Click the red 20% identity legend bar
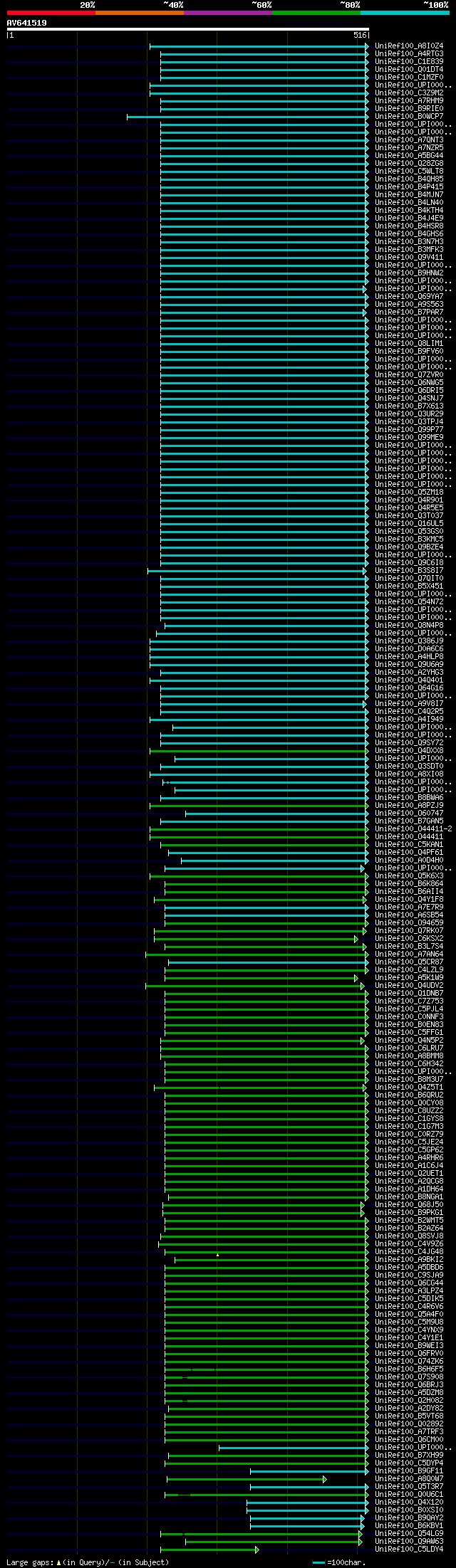Image resolution: width=456 pixels, height=1568 pixels. coord(51,13)
